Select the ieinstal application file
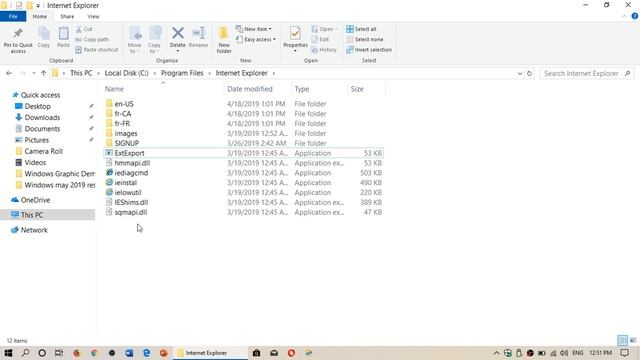 125,182
